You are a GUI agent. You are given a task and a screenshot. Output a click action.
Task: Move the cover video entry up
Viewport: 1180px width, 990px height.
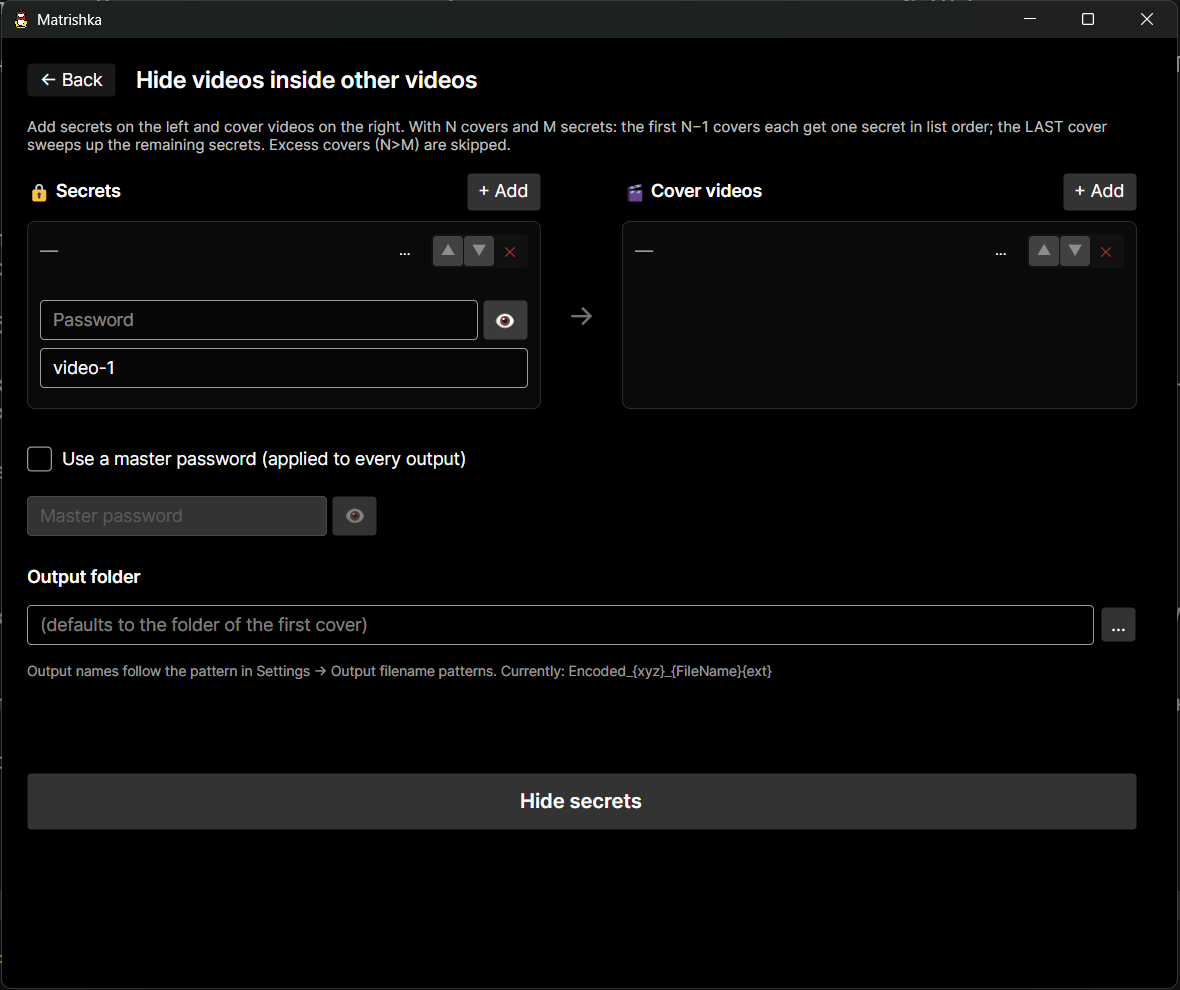point(1044,251)
